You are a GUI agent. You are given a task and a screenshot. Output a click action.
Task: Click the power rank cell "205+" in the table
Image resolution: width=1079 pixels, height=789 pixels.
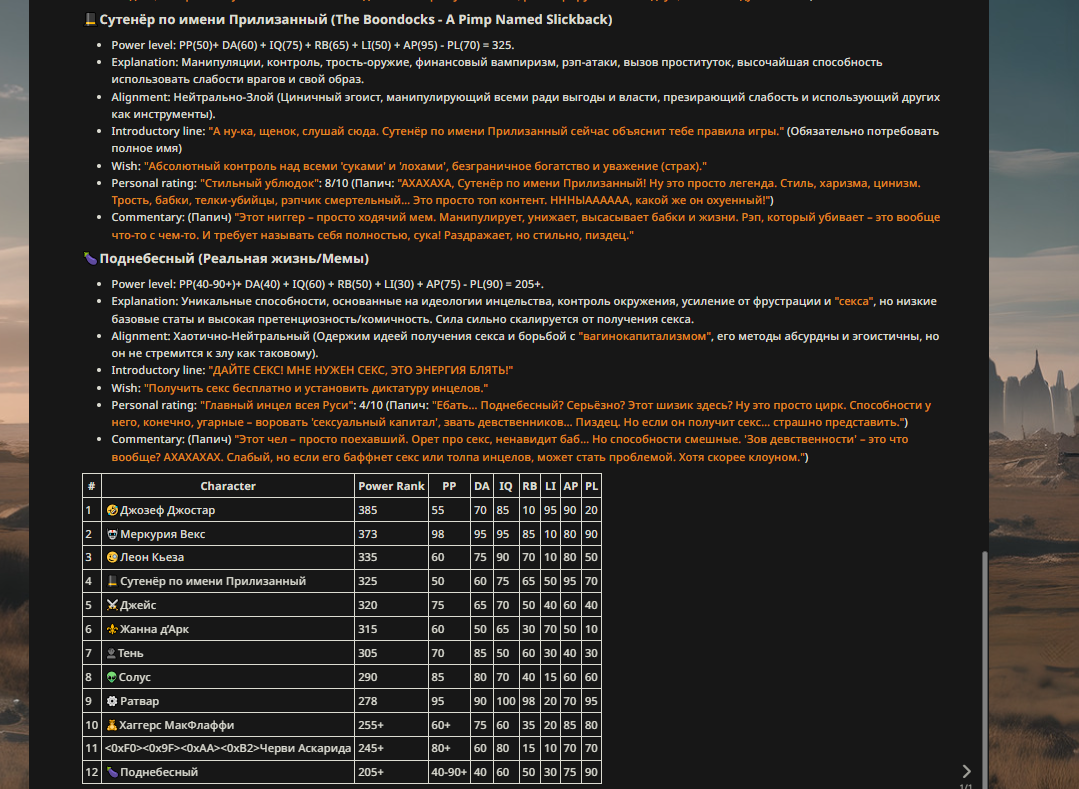pos(391,772)
